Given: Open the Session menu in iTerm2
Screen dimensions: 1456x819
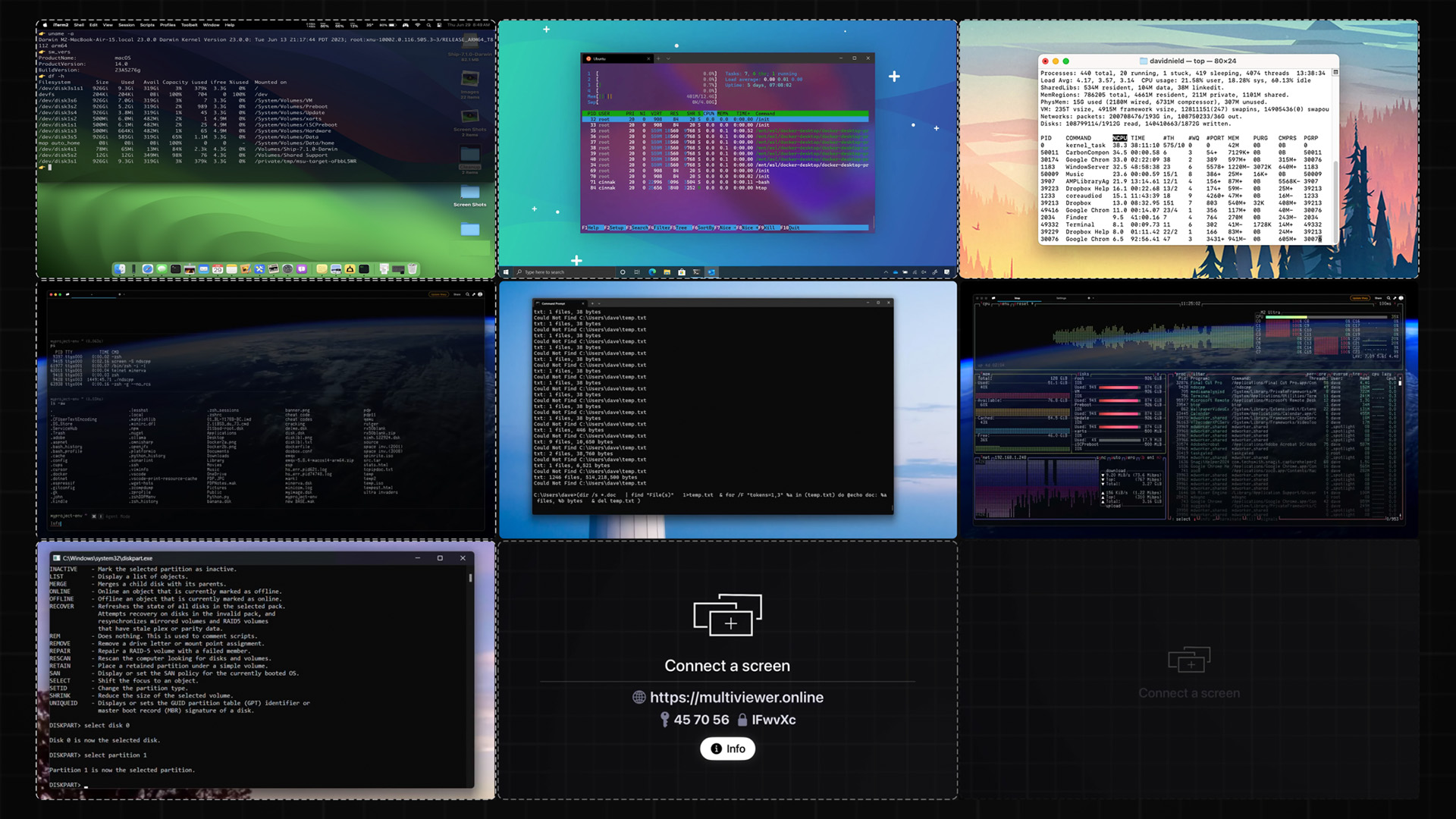Looking at the screenshot, I should click(127, 25).
